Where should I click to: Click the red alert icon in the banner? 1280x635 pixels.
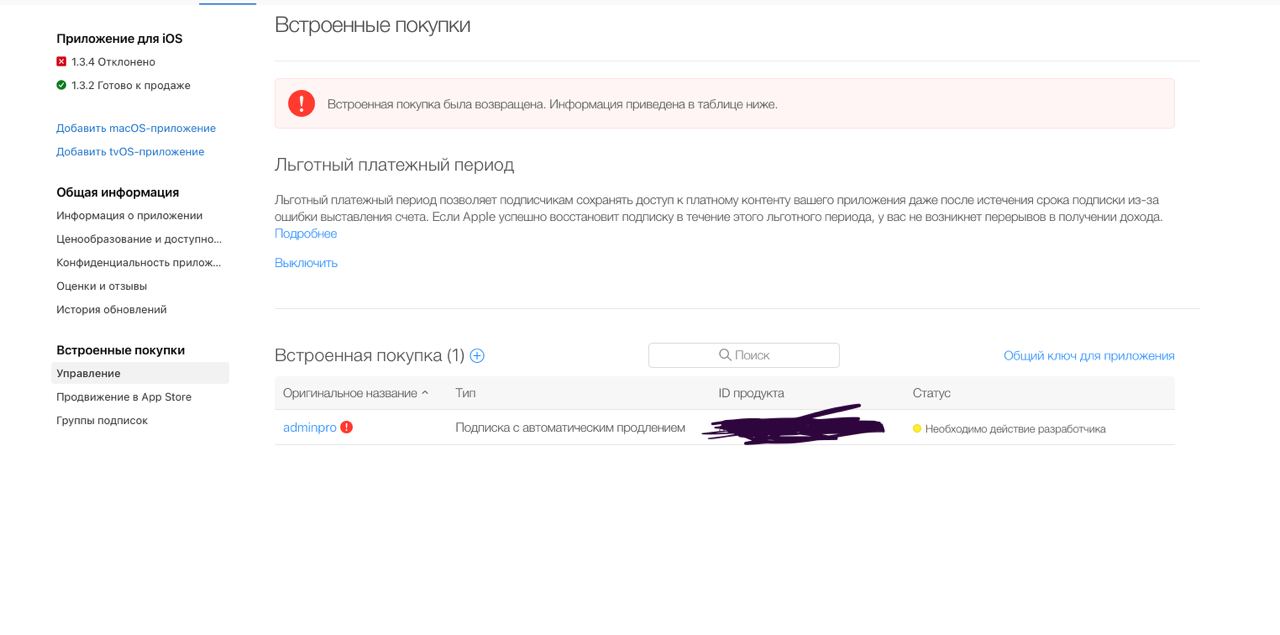[x=301, y=103]
